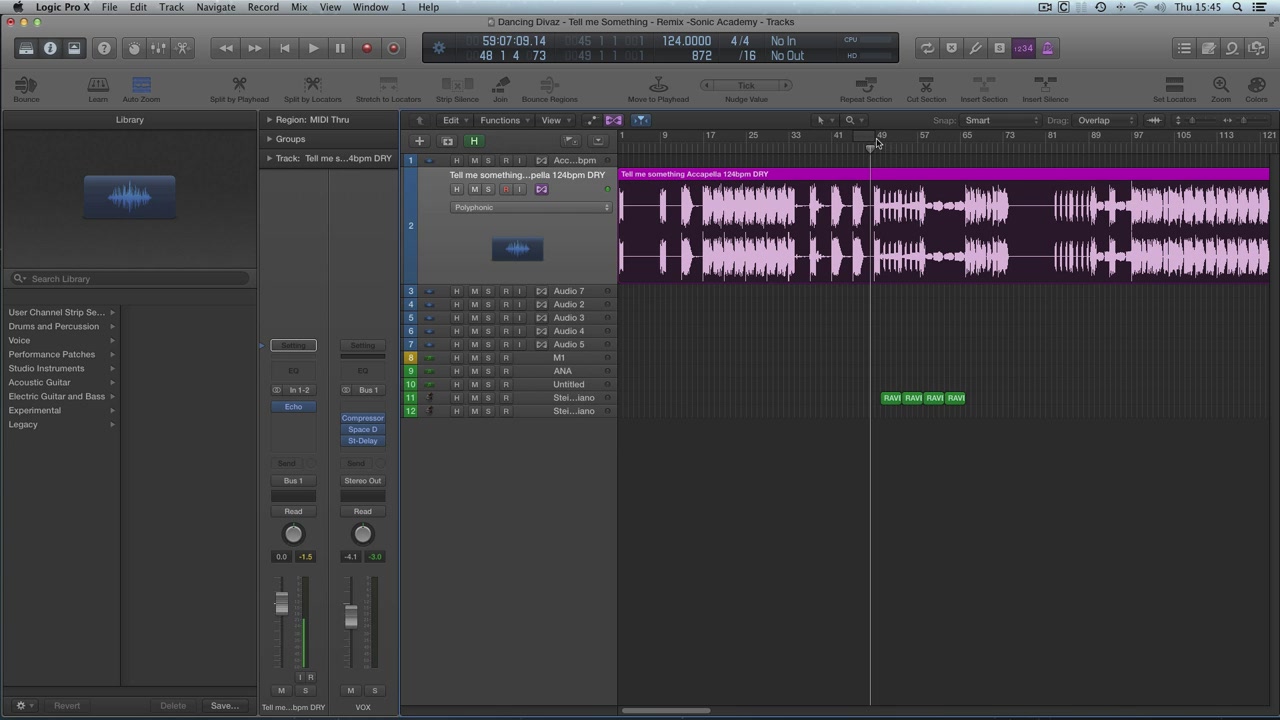The image size is (1280, 720).
Task: Open the File menu
Action: (x=109, y=7)
